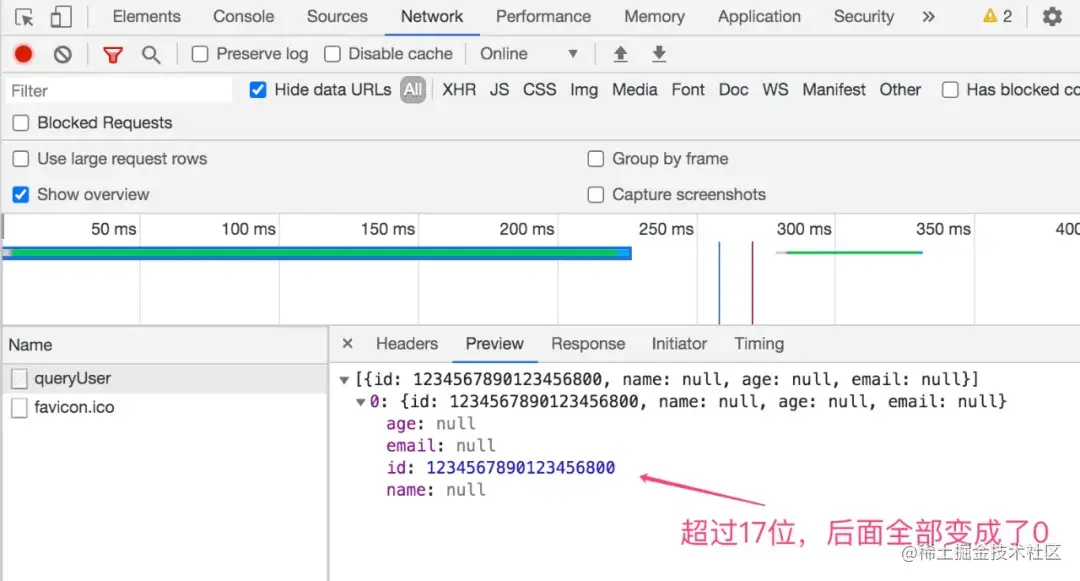The width and height of the screenshot is (1080, 581).
Task: Show more DevTools tabs chevron
Action: pos(928,16)
